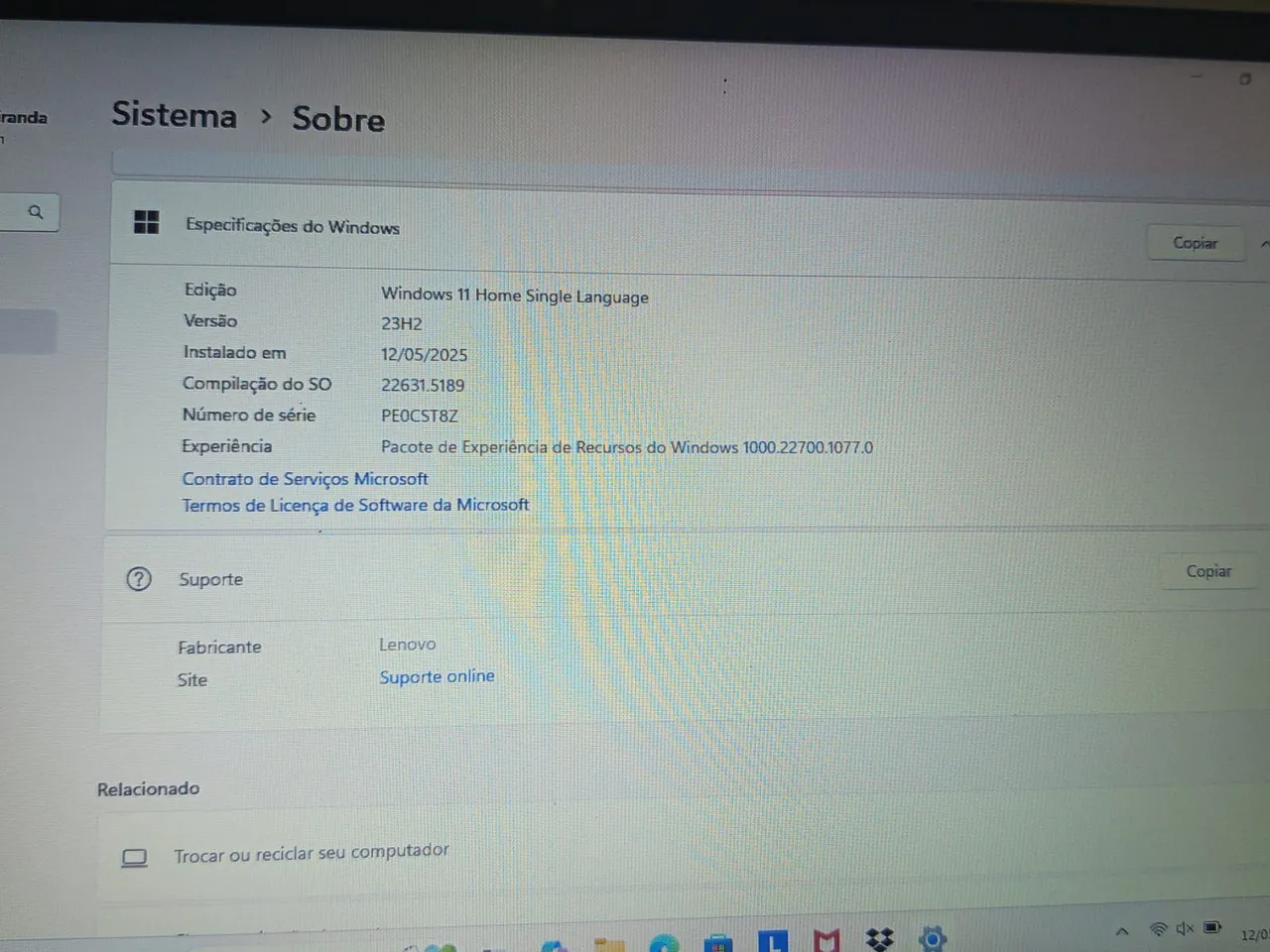This screenshot has width=1270, height=952.
Task: Click the taskbar clock date
Action: 1254,934
